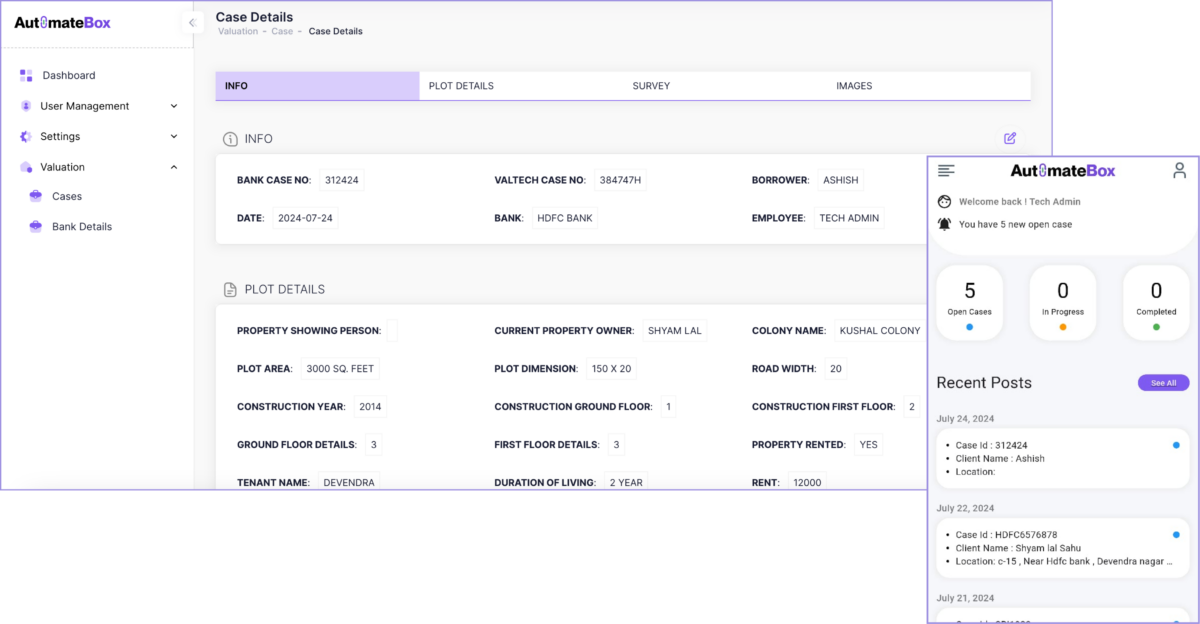Click the notification bell icon
This screenshot has height=624, width=1200.
(x=944, y=224)
